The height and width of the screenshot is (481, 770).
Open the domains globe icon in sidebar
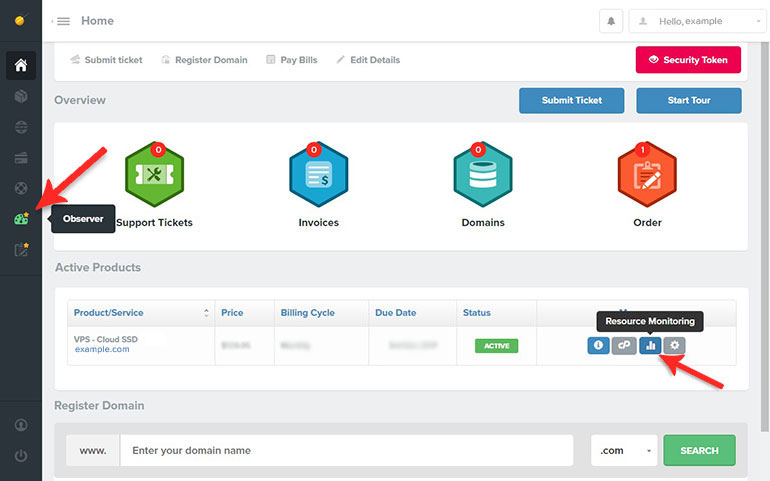tap(21, 127)
